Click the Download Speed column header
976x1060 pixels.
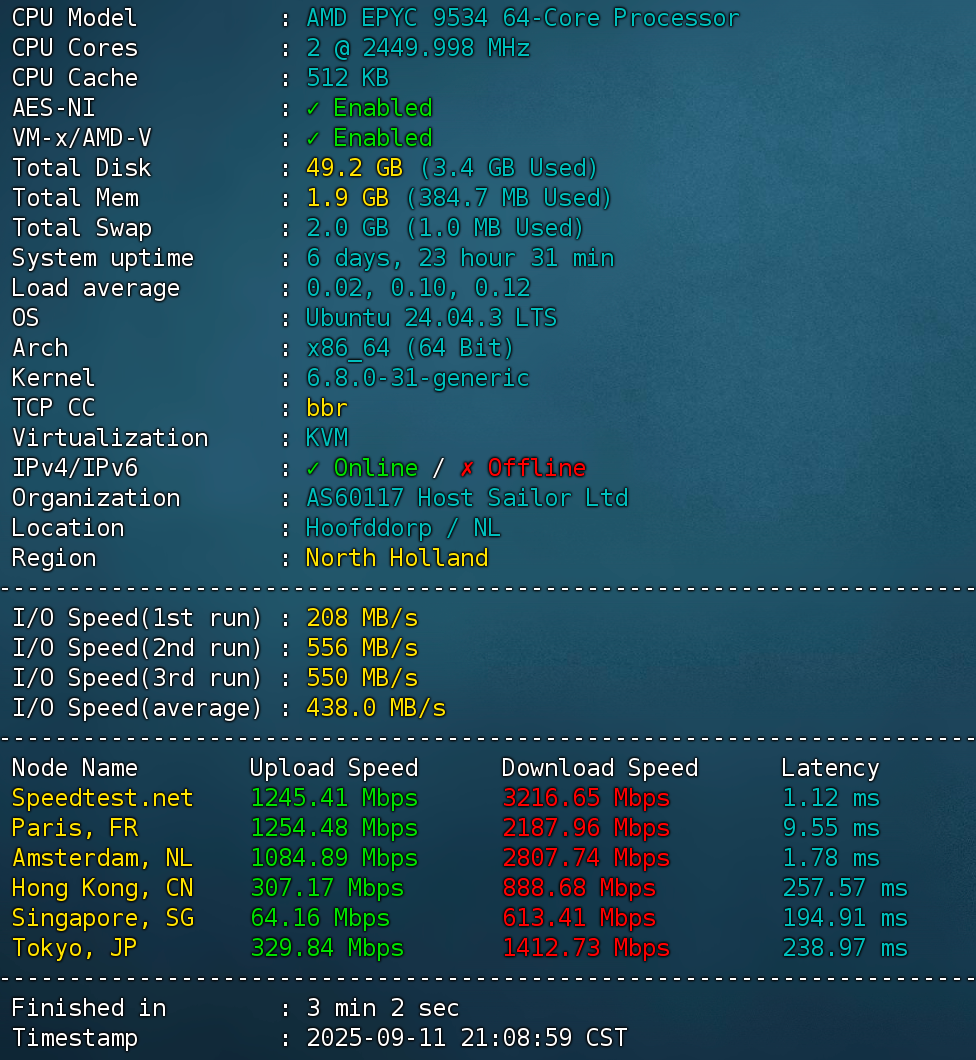coord(600,768)
